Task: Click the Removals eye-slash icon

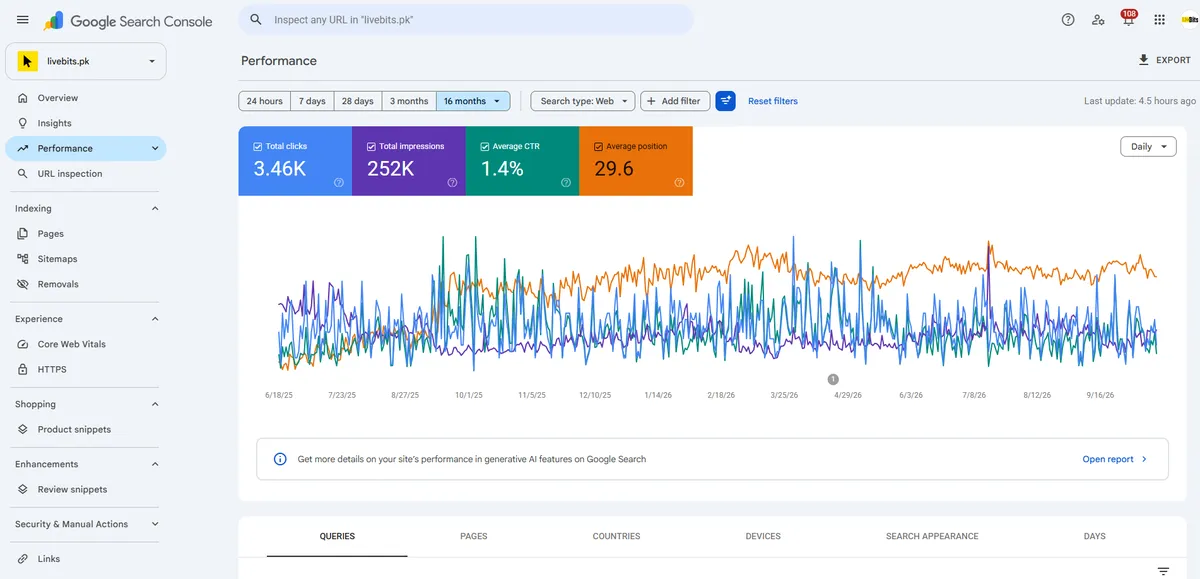Action: (x=23, y=284)
